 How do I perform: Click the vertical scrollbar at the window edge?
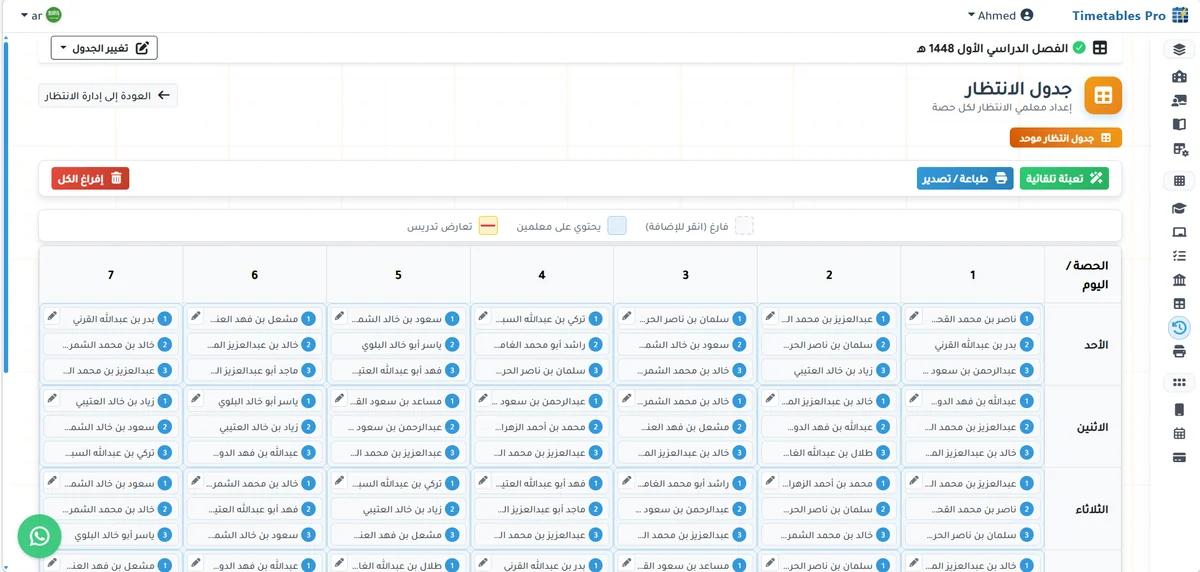coord(7,205)
